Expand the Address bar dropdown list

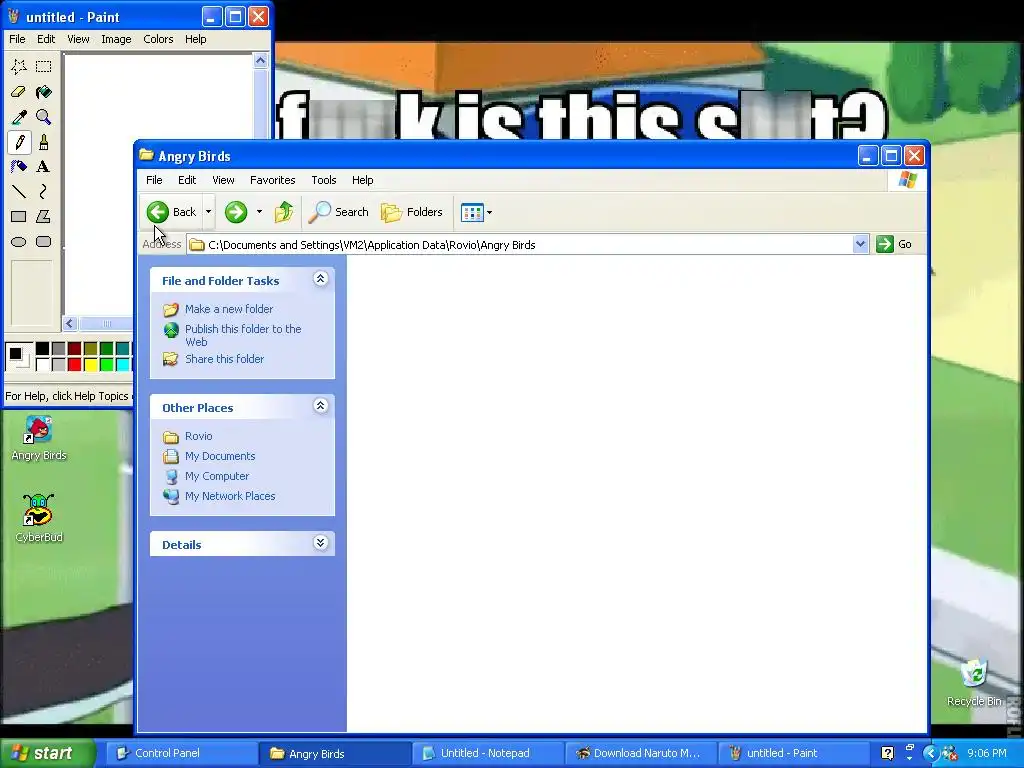pyautogui.click(x=860, y=244)
